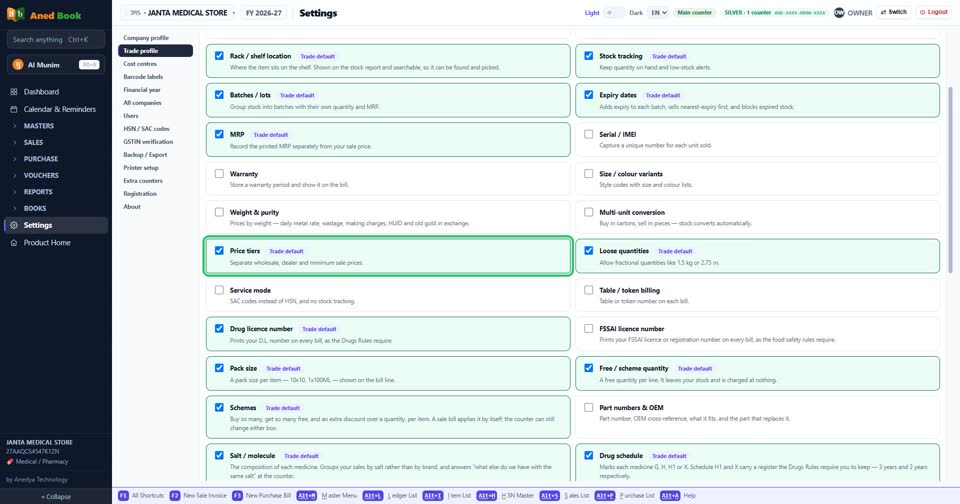
Task: Click the OWNER avatar badge
Action: pos(839,12)
